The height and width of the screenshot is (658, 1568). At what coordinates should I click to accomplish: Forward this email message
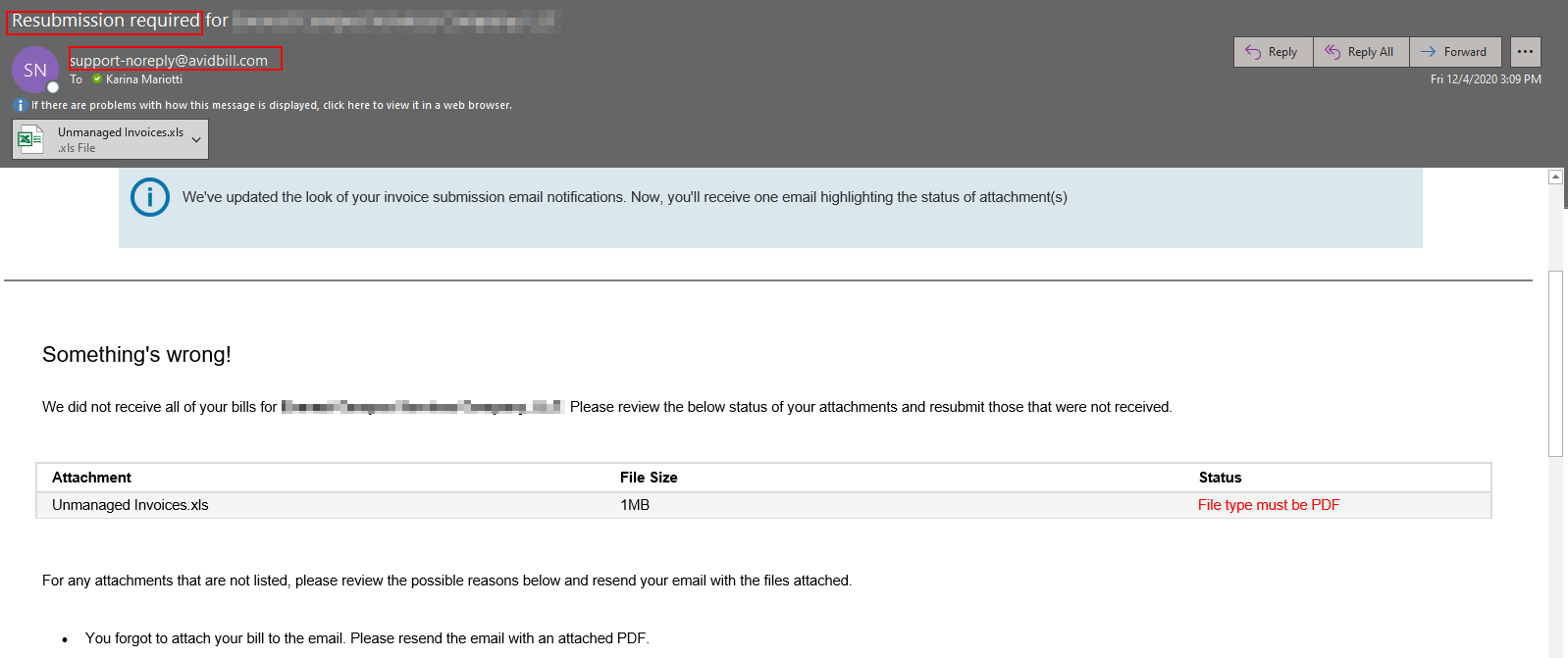pos(1454,52)
